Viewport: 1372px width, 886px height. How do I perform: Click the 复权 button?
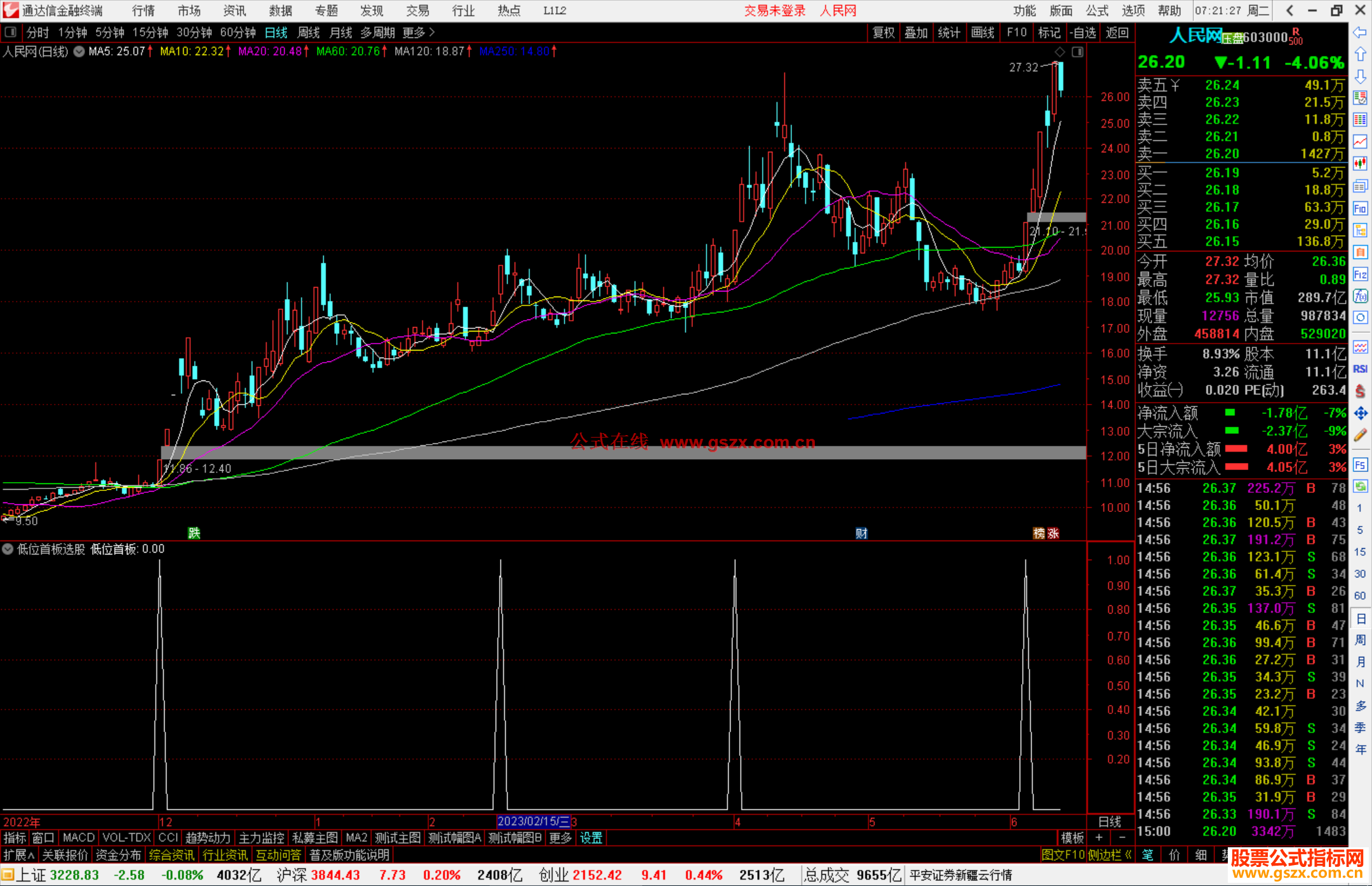click(883, 32)
